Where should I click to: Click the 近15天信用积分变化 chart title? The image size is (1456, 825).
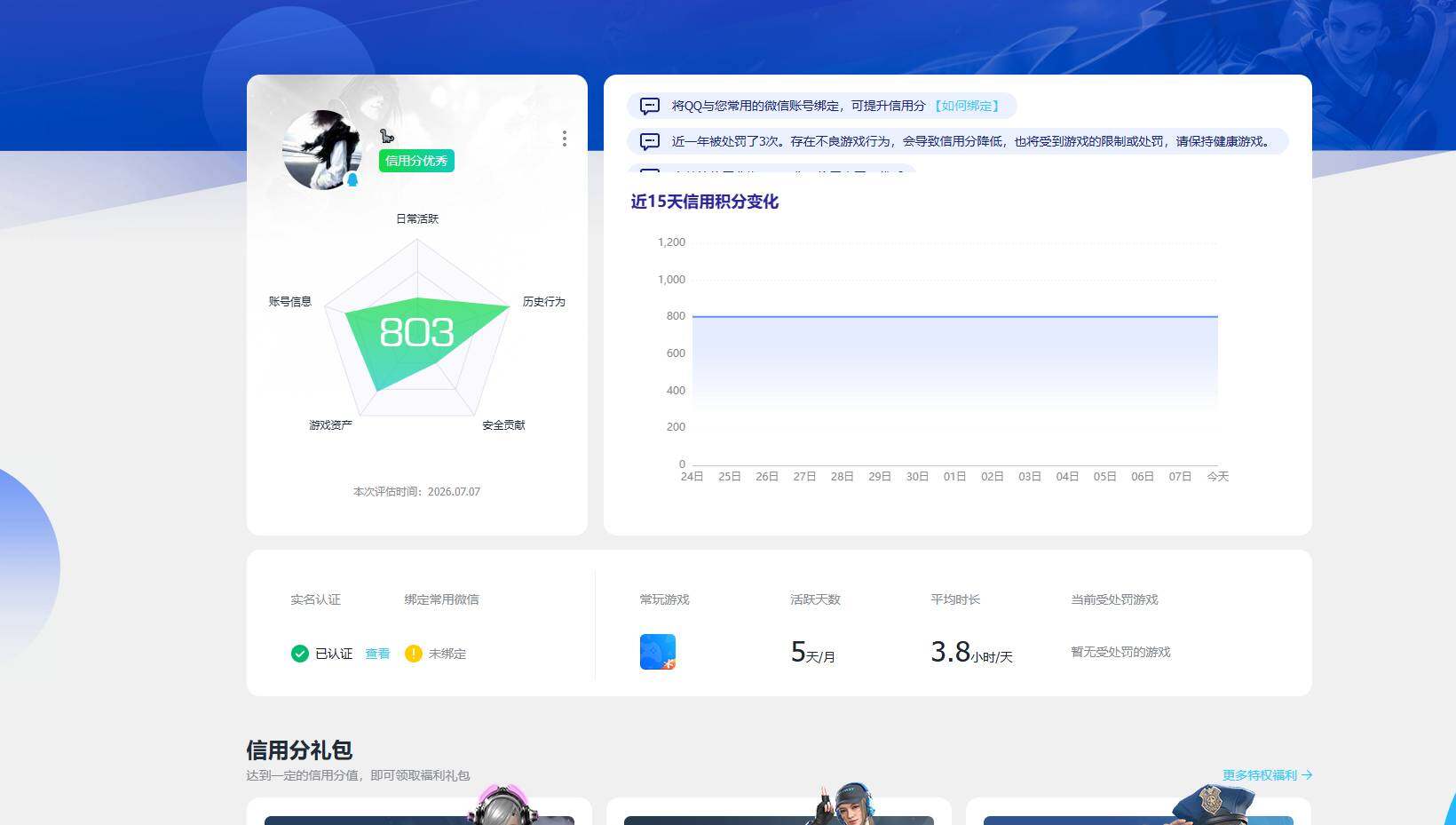coord(704,202)
